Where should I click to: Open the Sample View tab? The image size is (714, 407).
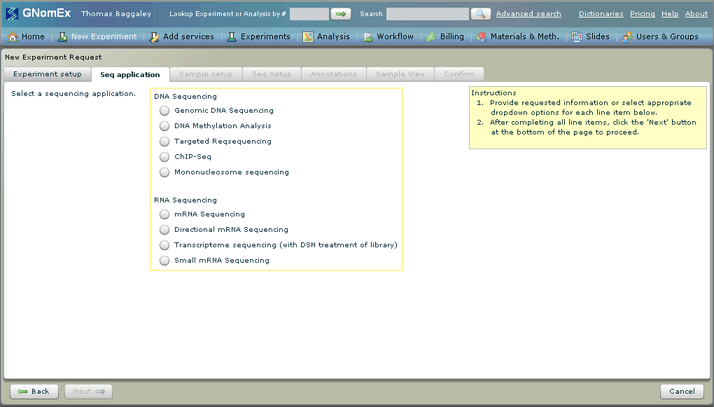[x=400, y=74]
